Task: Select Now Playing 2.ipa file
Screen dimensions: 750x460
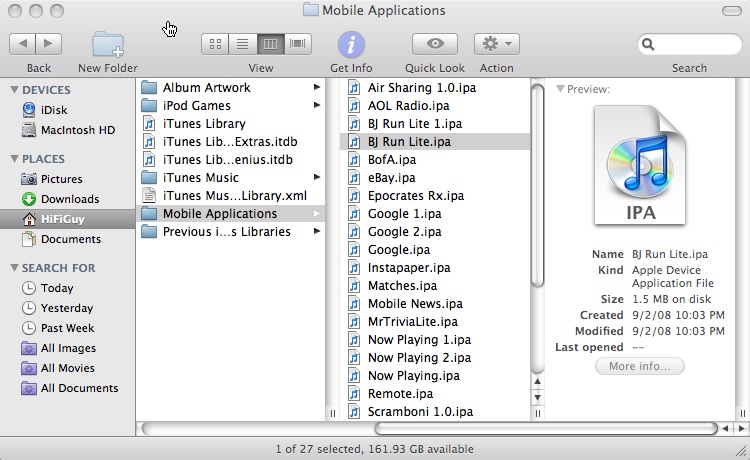Action: pos(435,358)
